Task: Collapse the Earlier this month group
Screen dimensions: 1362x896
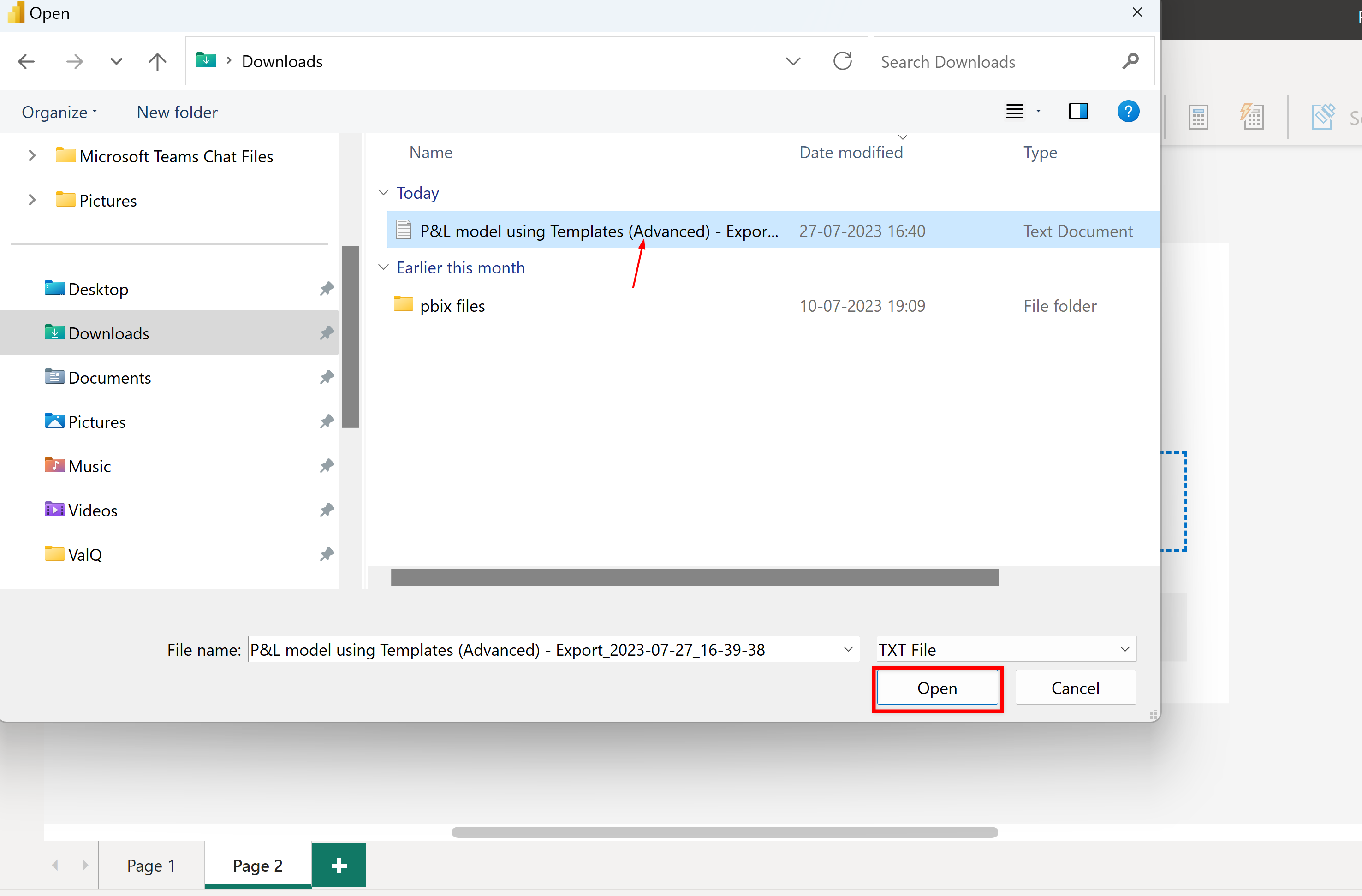Action: click(x=383, y=268)
